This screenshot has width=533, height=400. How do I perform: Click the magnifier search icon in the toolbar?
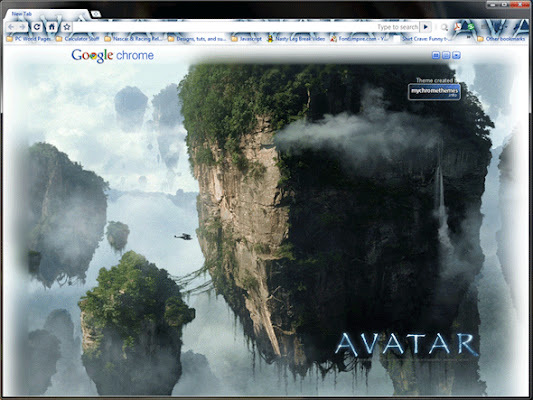point(444,27)
